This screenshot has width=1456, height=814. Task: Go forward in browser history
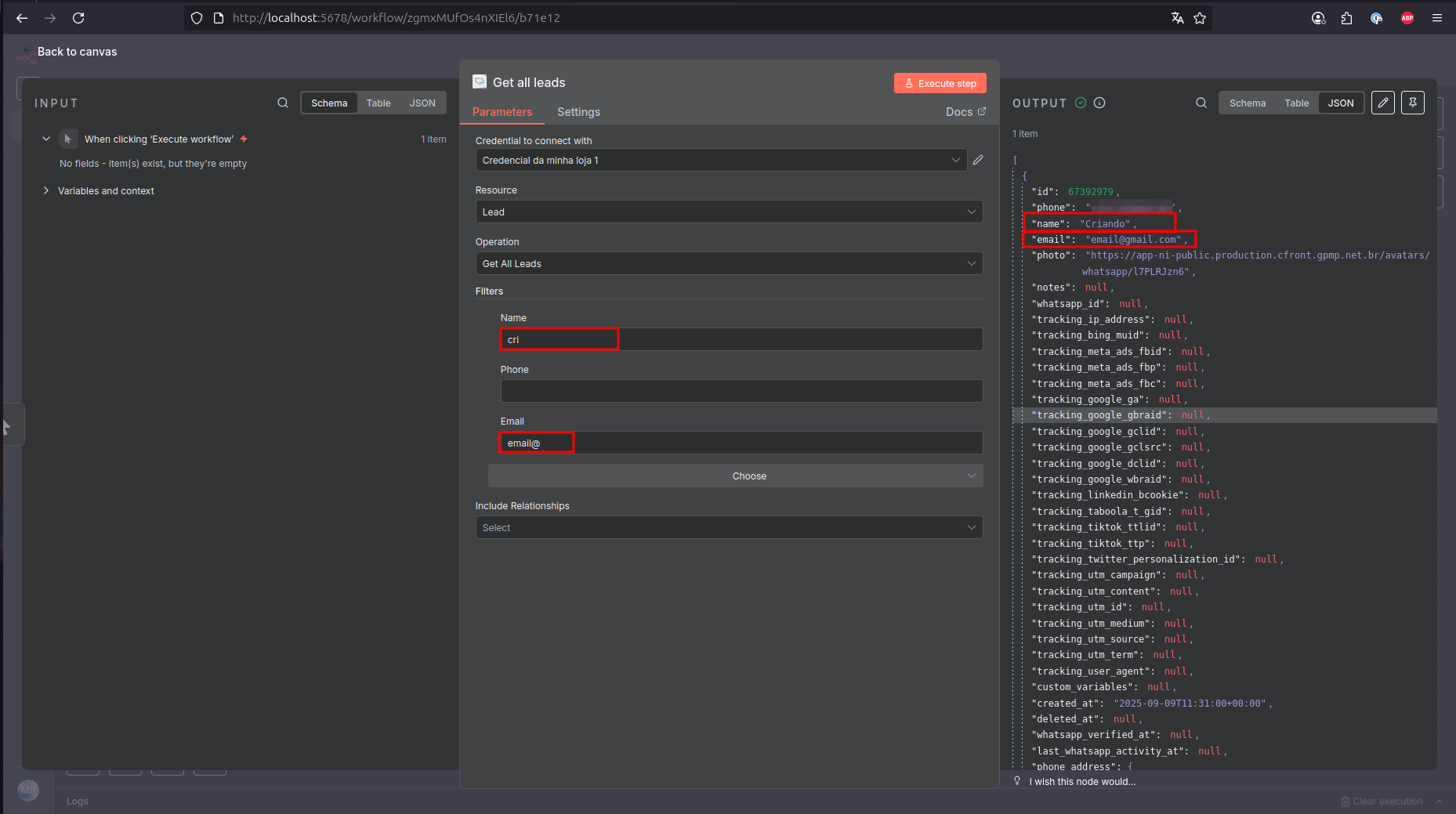[x=50, y=18]
